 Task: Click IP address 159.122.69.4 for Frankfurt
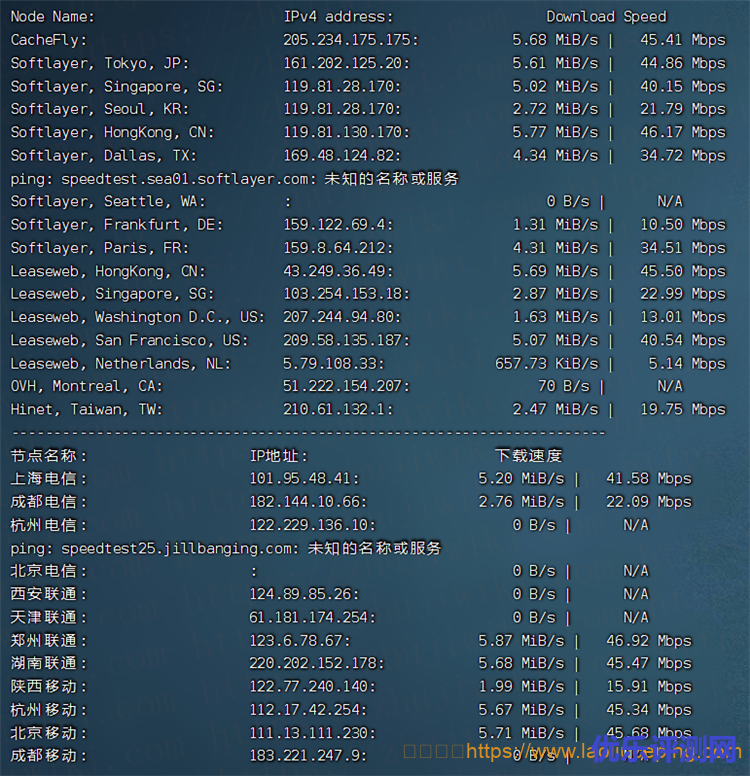tap(338, 225)
